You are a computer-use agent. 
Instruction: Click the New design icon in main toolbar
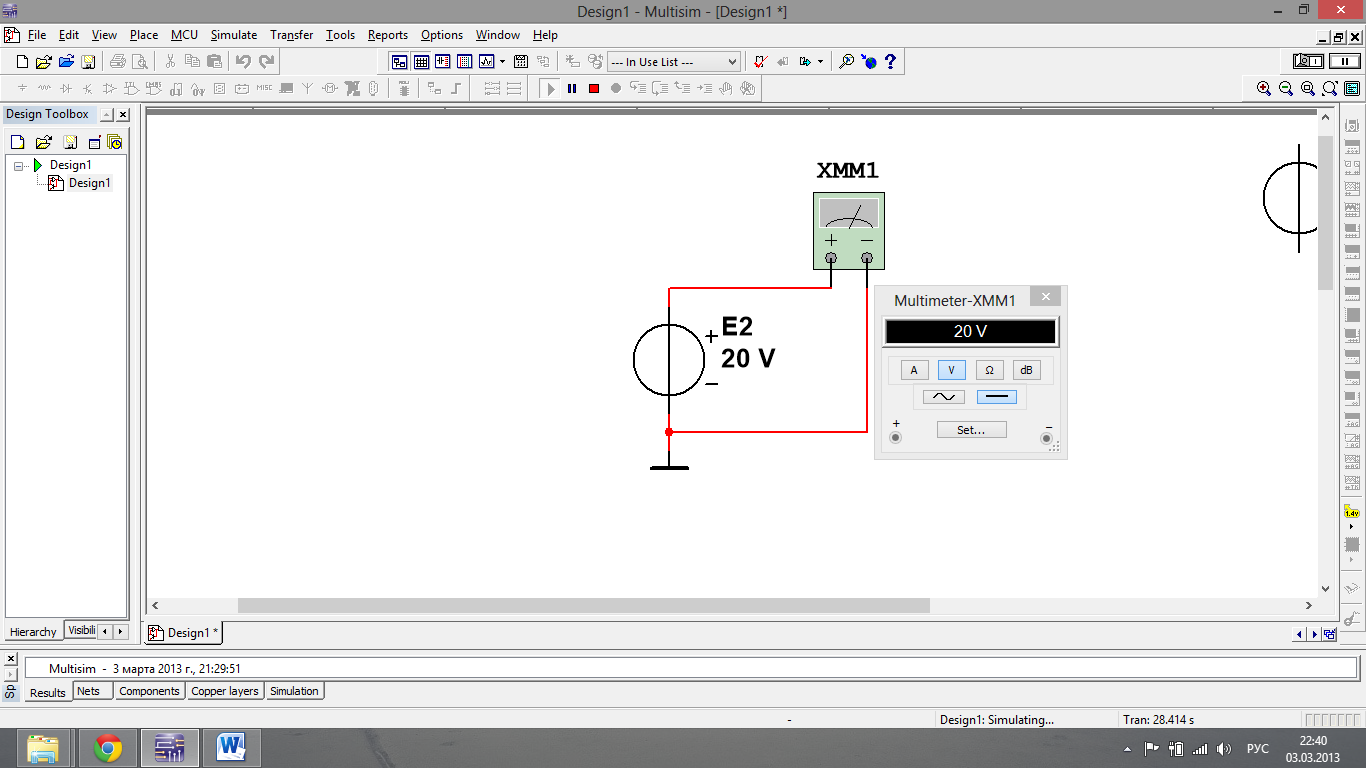[x=22, y=62]
